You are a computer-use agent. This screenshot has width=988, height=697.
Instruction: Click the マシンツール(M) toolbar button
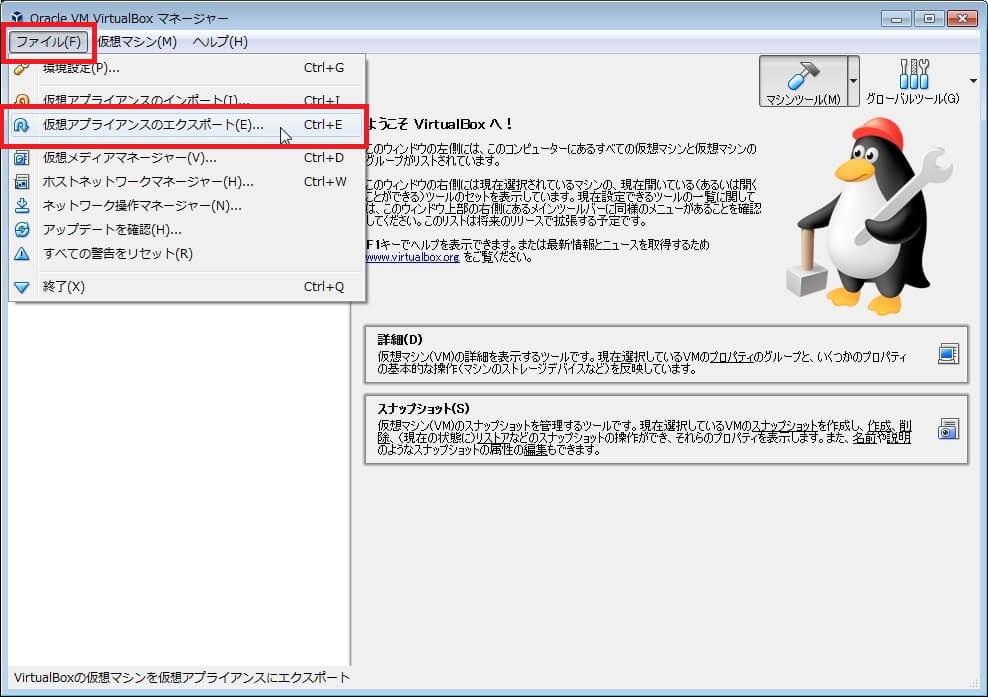coord(803,81)
